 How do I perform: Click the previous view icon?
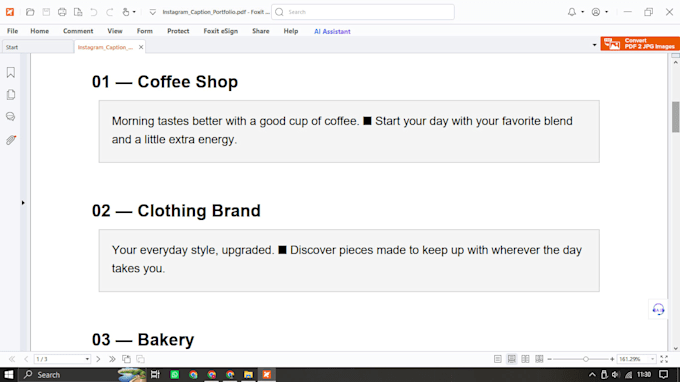(126, 359)
